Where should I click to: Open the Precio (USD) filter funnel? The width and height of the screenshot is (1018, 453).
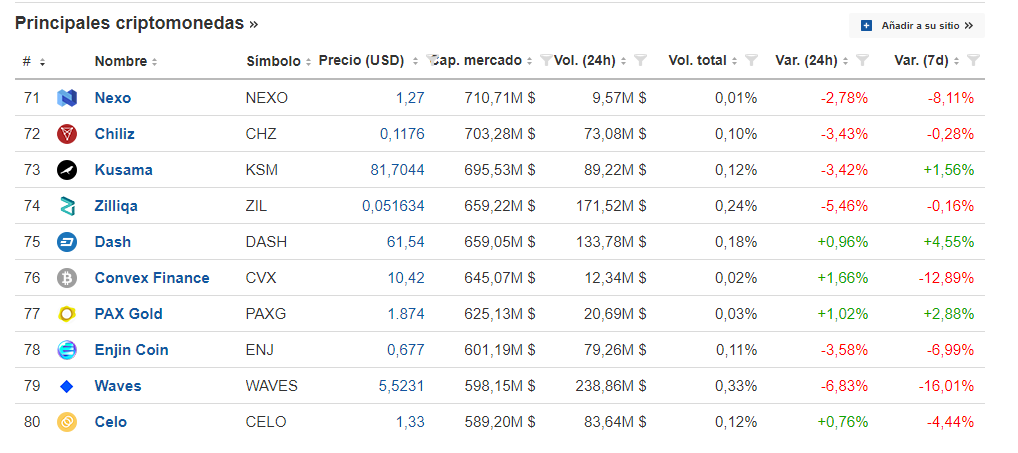[x=430, y=60]
